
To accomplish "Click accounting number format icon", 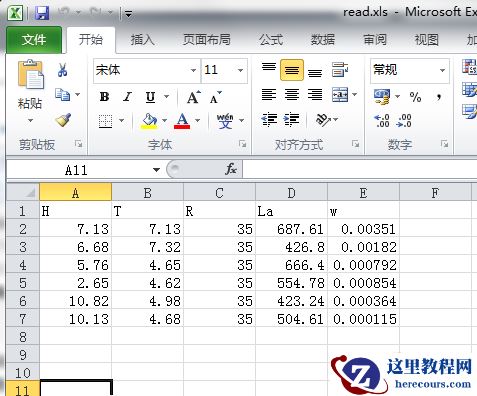I will point(382,97).
